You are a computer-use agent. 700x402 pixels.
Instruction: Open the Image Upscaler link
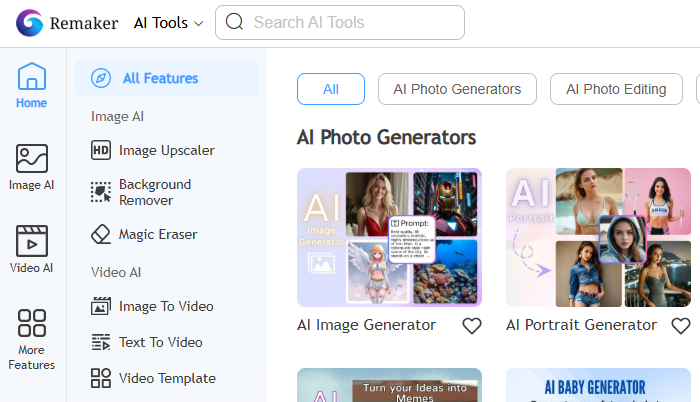coord(167,151)
